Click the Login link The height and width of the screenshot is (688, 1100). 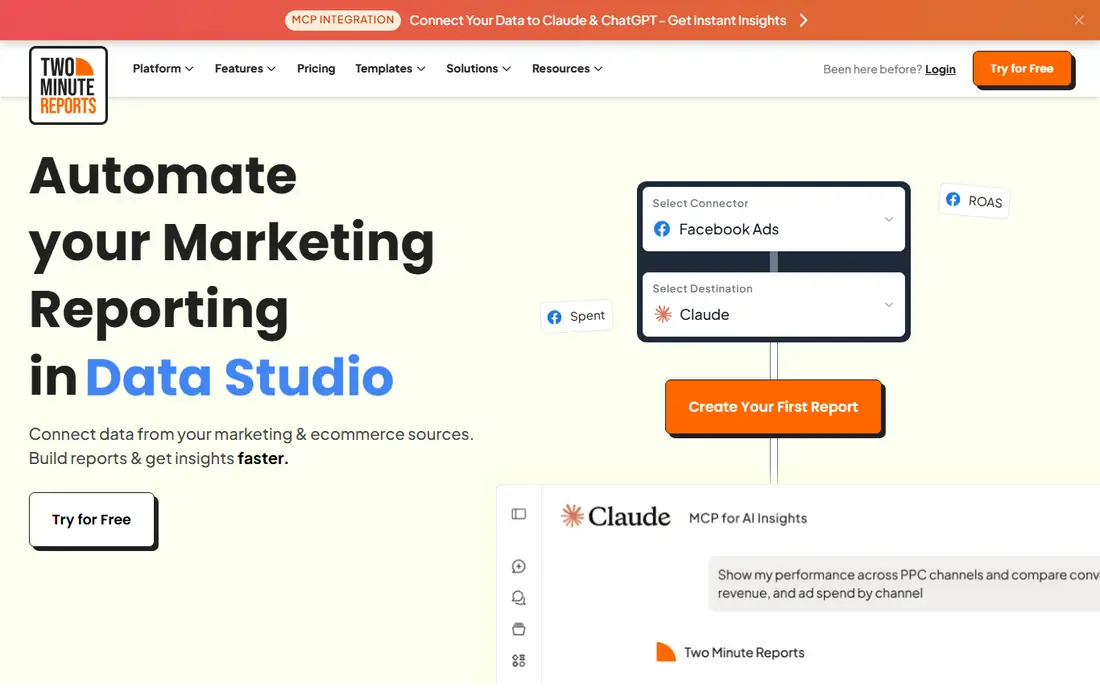[x=940, y=69]
